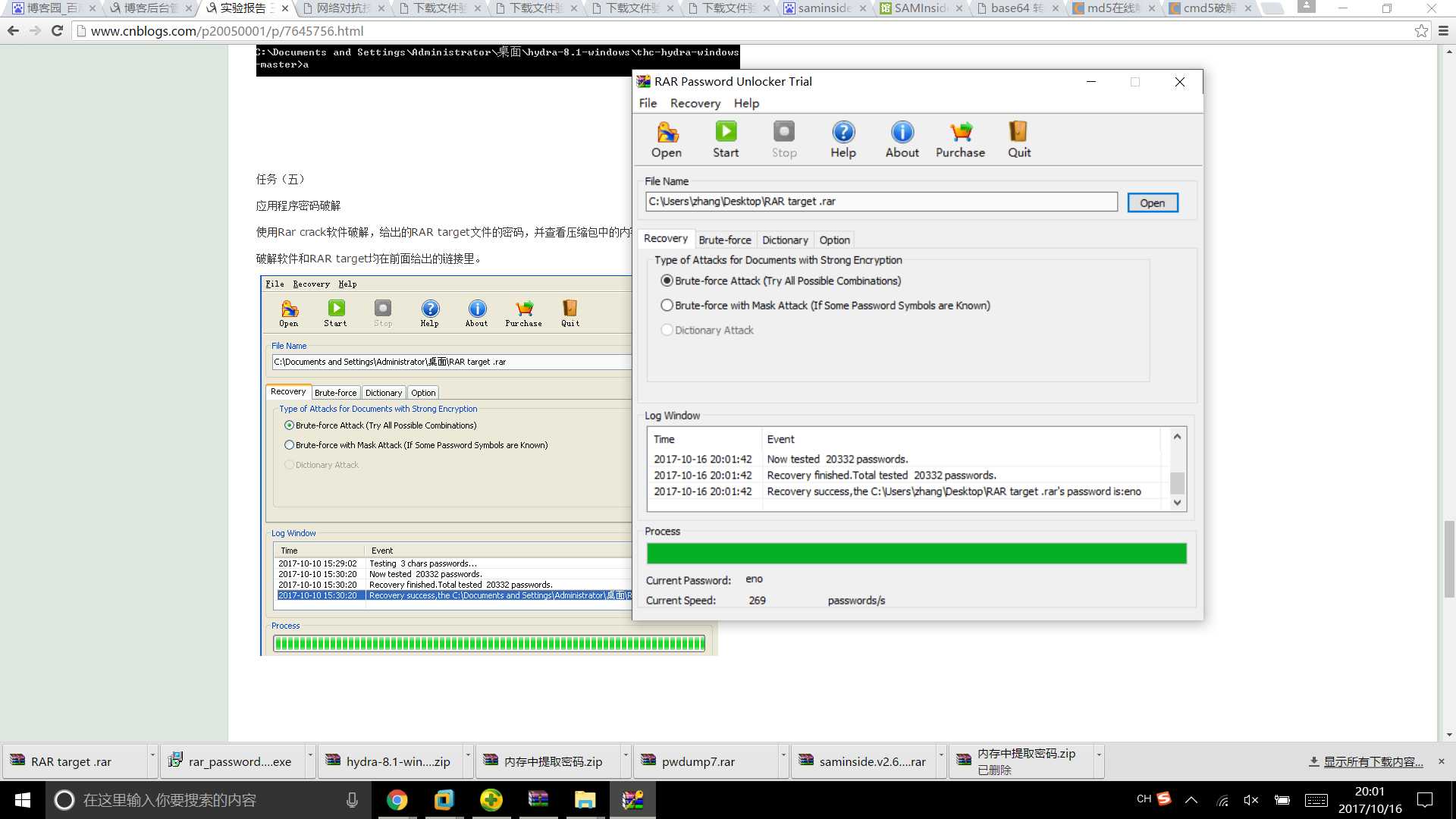Quit RAR Password Unlocker via toolbar
This screenshot has width=1456, height=819.
[x=1019, y=140]
